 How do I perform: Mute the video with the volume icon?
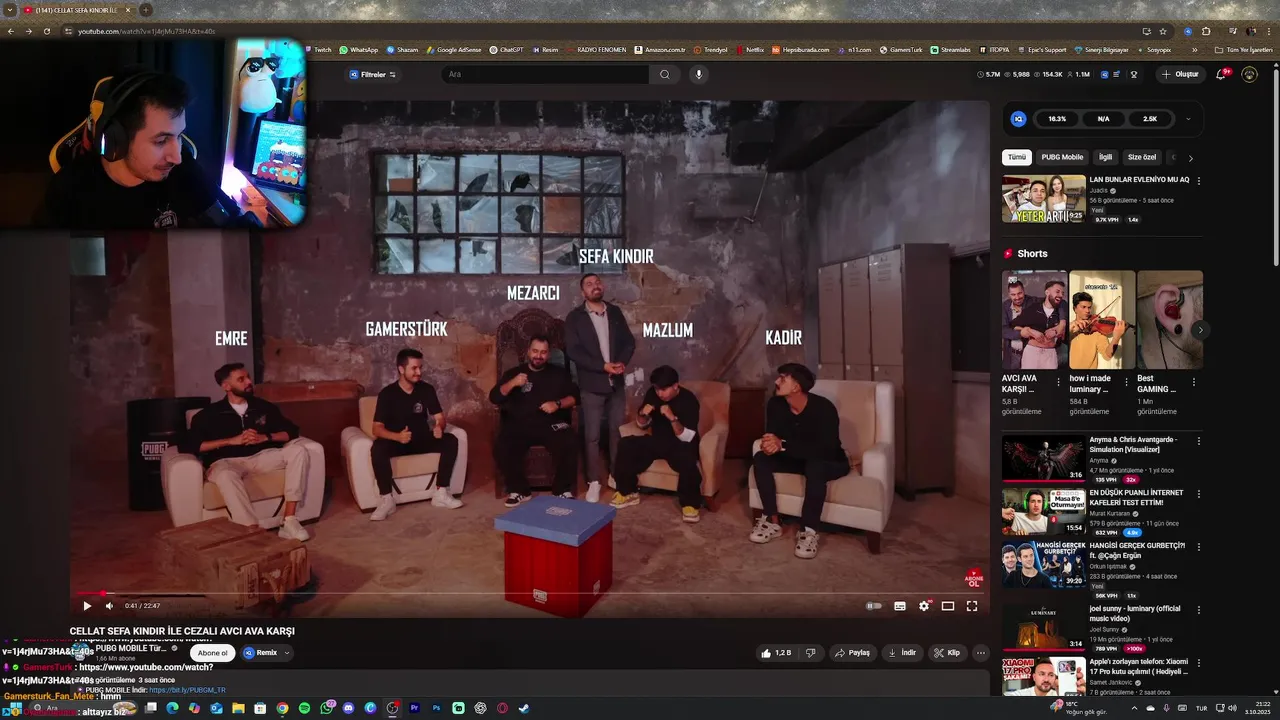pyautogui.click(x=109, y=606)
